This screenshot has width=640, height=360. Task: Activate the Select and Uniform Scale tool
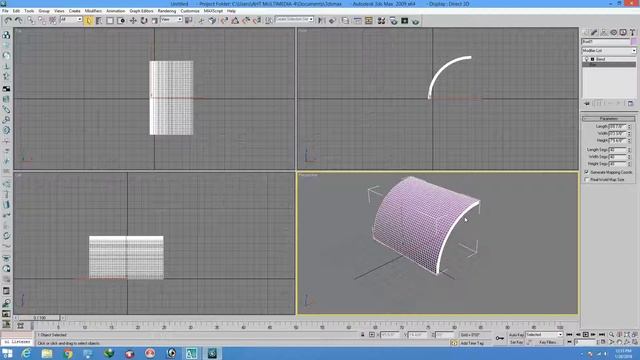pos(154,20)
